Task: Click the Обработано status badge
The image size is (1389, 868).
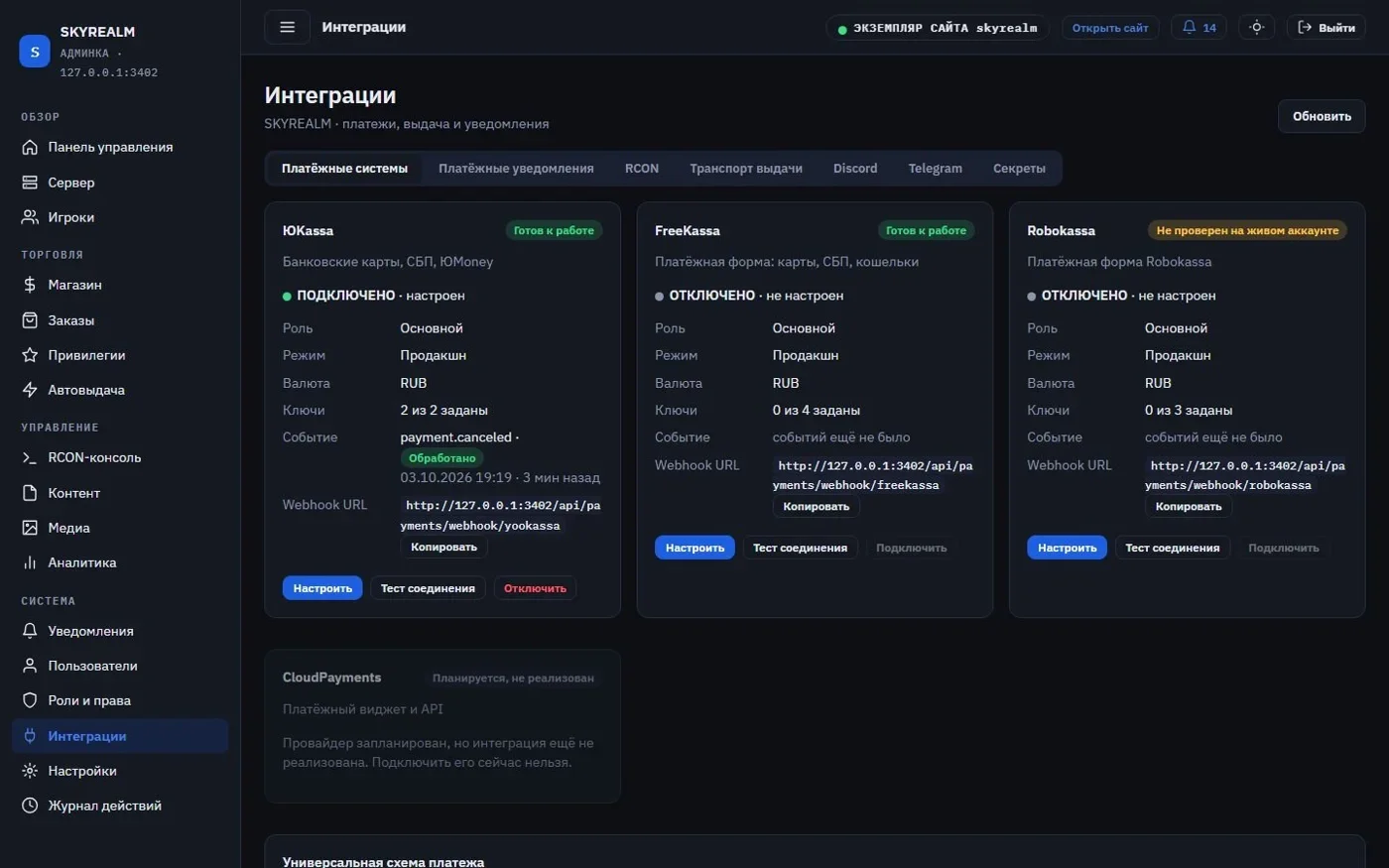Action: 442,458
